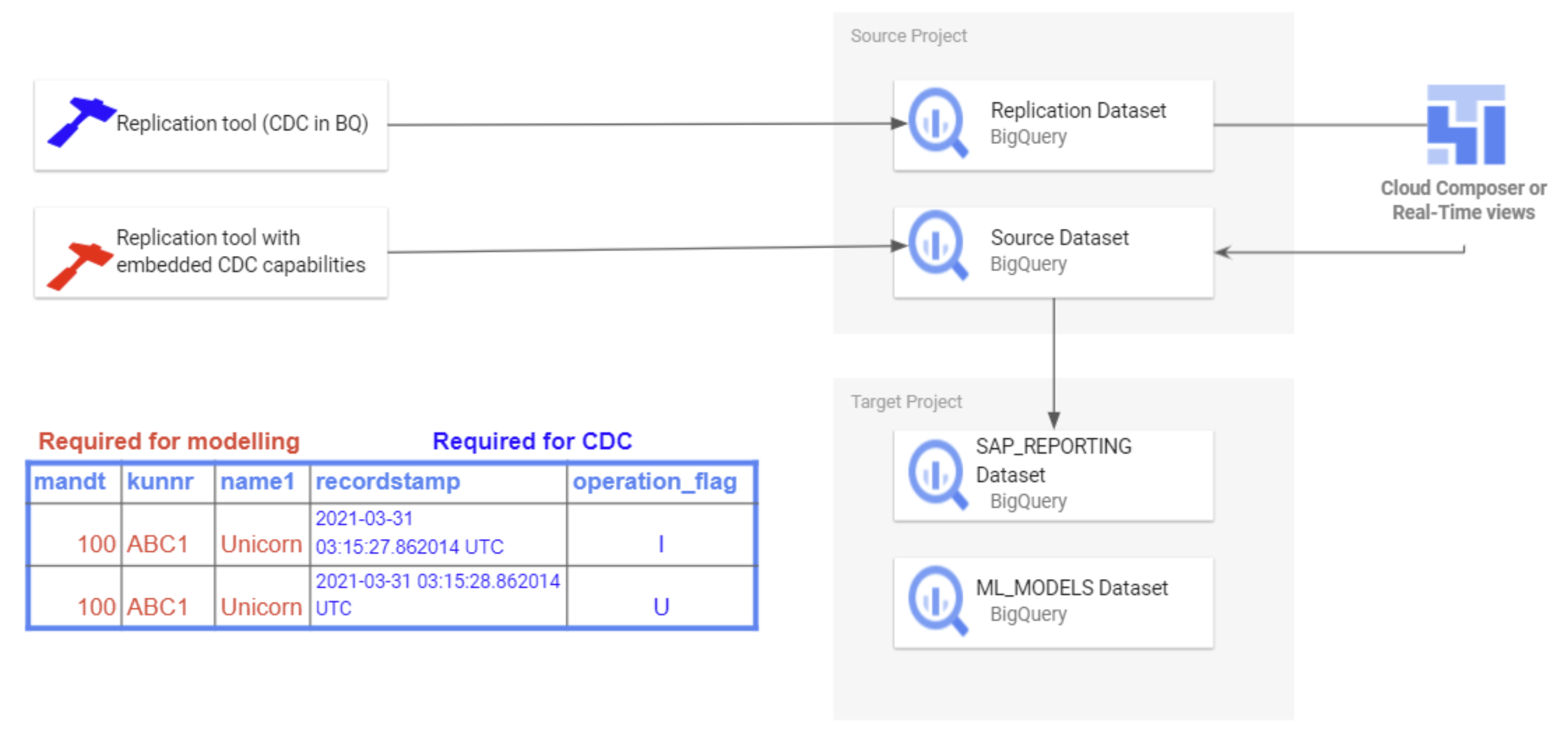This screenshot has width=1568, height=733.
Task: Click the 'kunnr' column header
Action: tap(160, 481)
